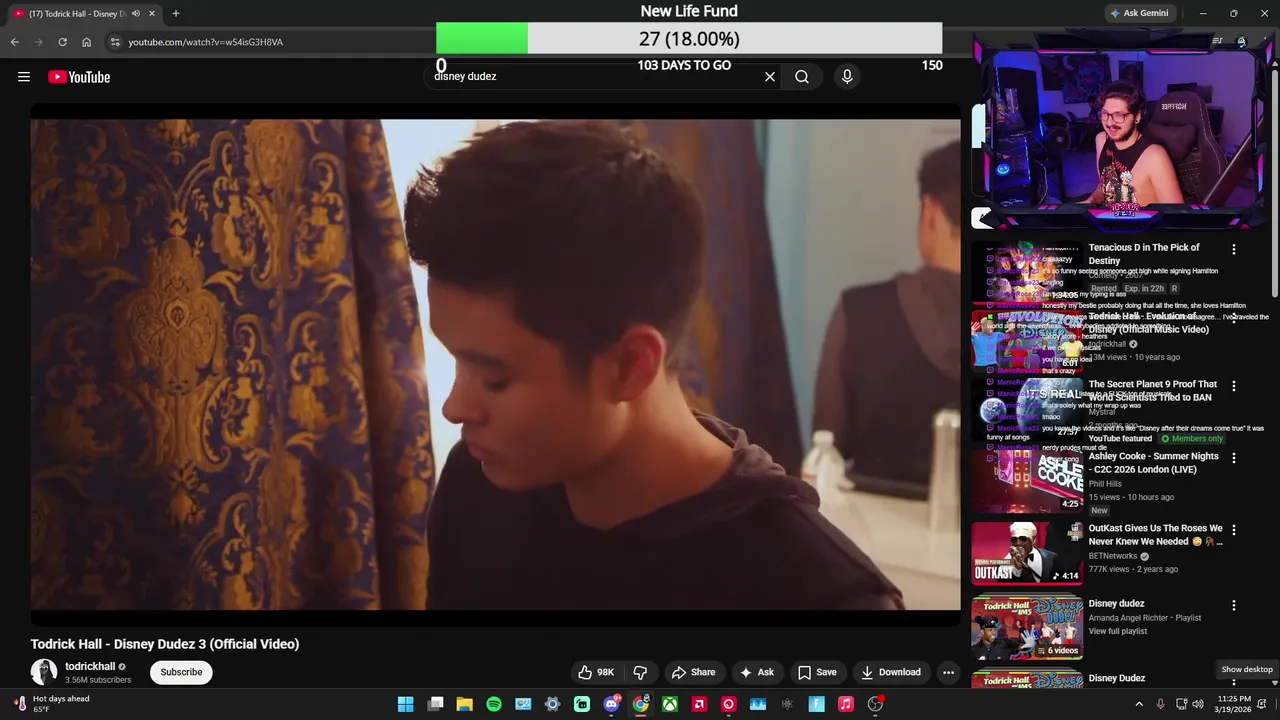The width and height of the screenshot is (1280, 720).
Task: Open Disney dudez playlist thumbnail
Action: [x=1027, y=628]
